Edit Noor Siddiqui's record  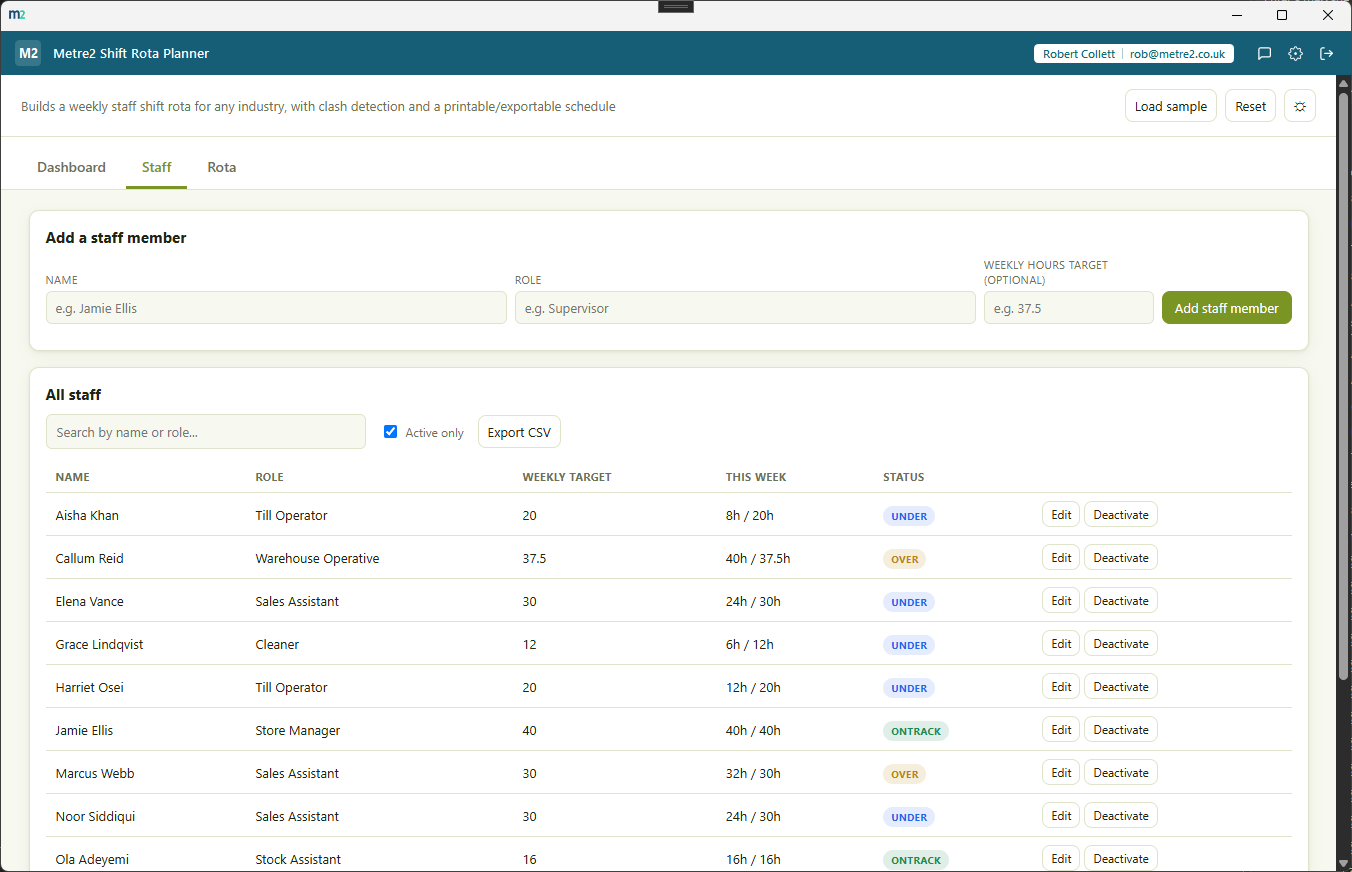[x=1061, y=816]
